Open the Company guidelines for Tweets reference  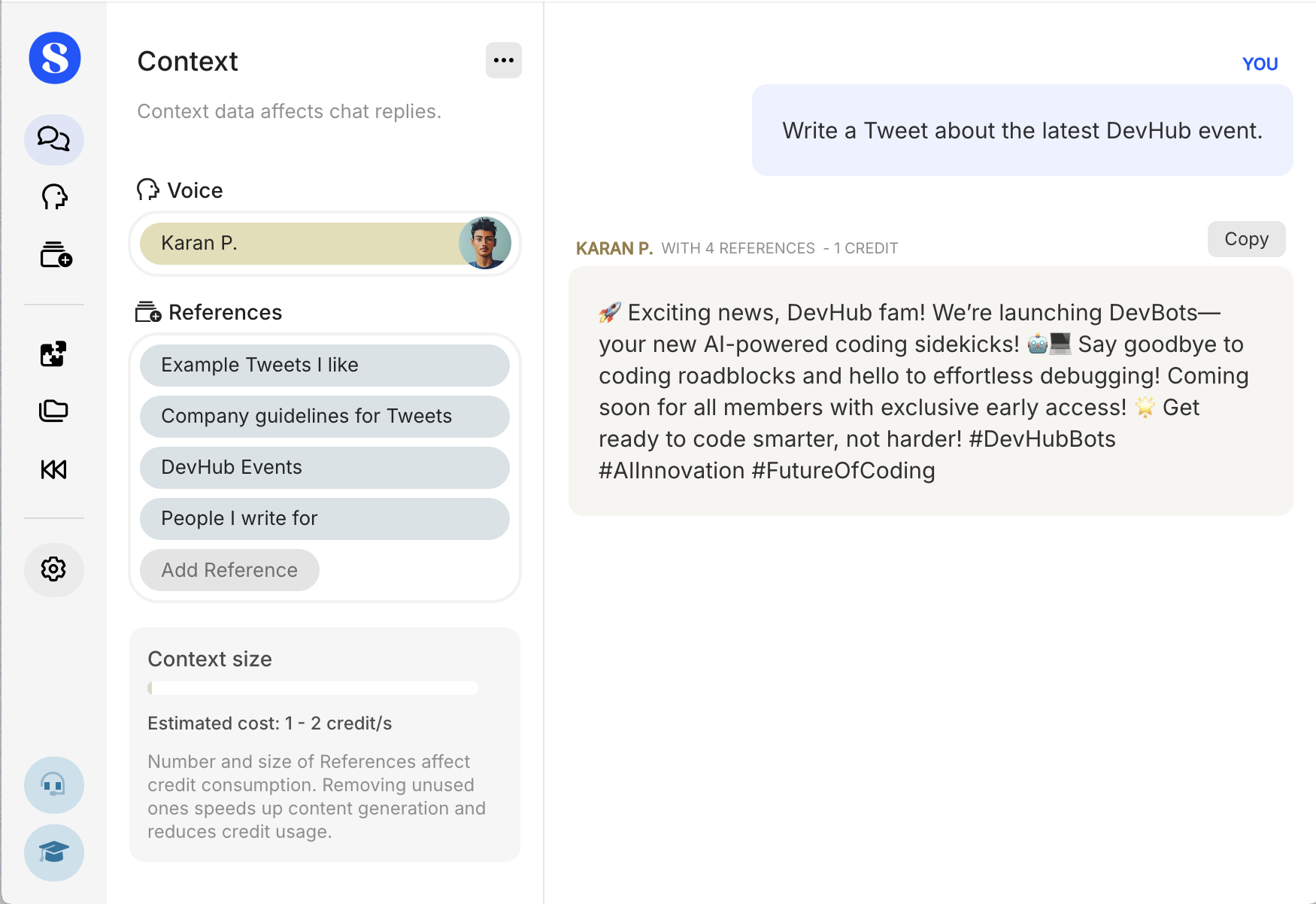point(324,417)
